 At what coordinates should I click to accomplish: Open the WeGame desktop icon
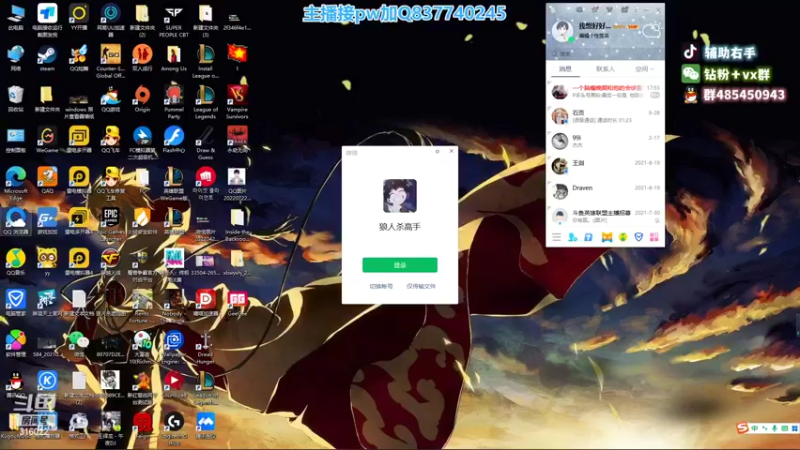click(x=47, y=140)
